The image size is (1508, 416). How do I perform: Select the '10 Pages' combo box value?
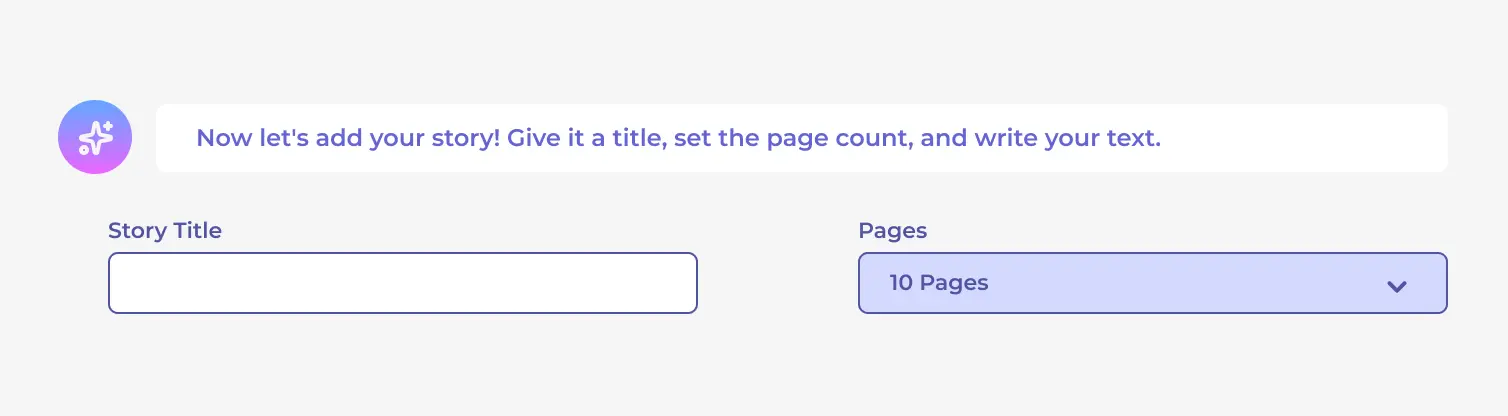pyautogui.click(x=1152, y=283)
